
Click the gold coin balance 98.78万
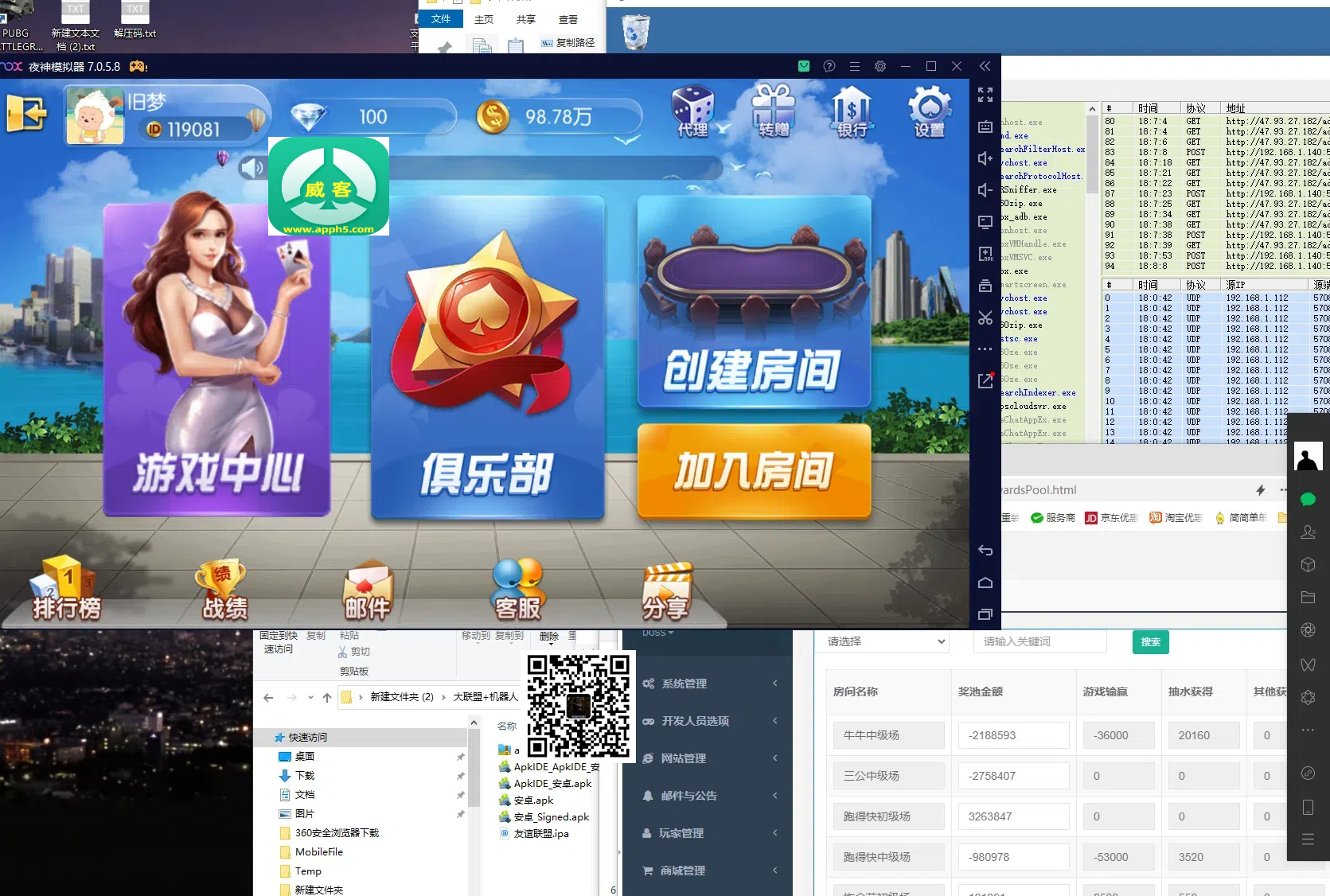point(559,118)
